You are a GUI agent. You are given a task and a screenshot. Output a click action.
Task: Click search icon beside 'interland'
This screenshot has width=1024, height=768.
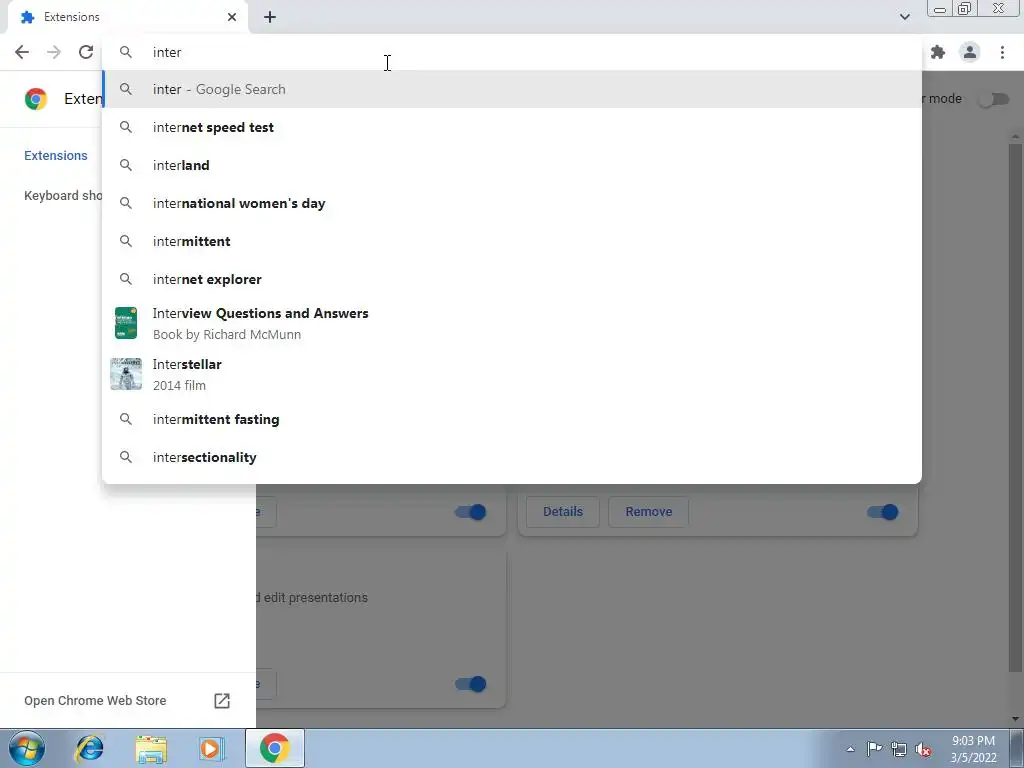coord(126,165)
